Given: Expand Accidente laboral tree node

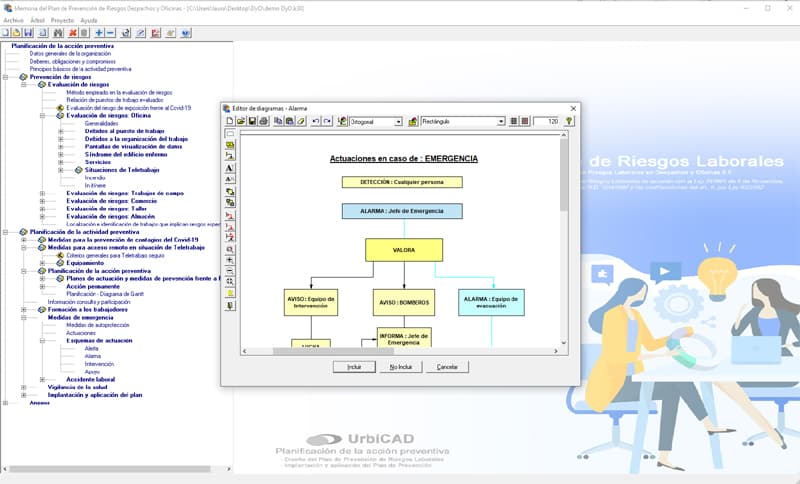Looking at the screenshot, I should pyautogui.click(x=42, y=379).
